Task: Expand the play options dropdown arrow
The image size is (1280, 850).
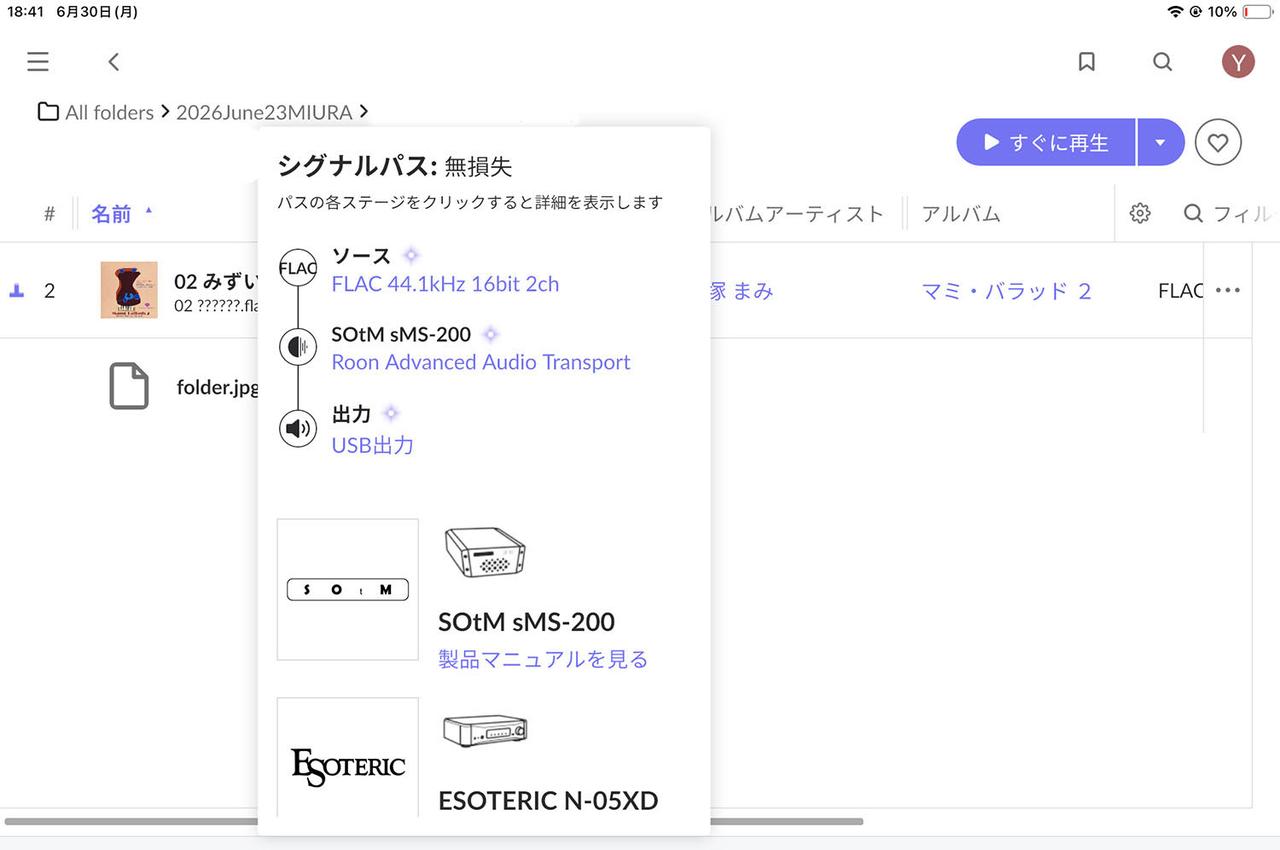Action: coord(1160,143)
